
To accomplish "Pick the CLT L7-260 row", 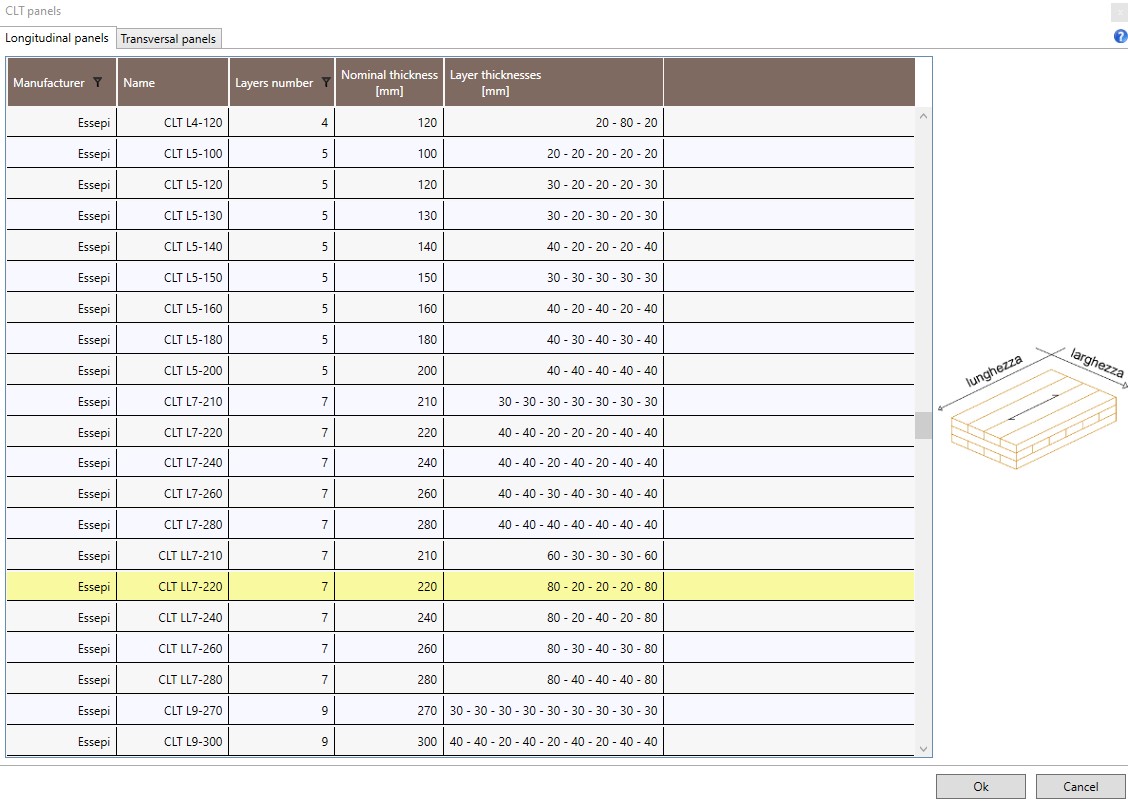I will pyautogui.click(x=461, y=494).
